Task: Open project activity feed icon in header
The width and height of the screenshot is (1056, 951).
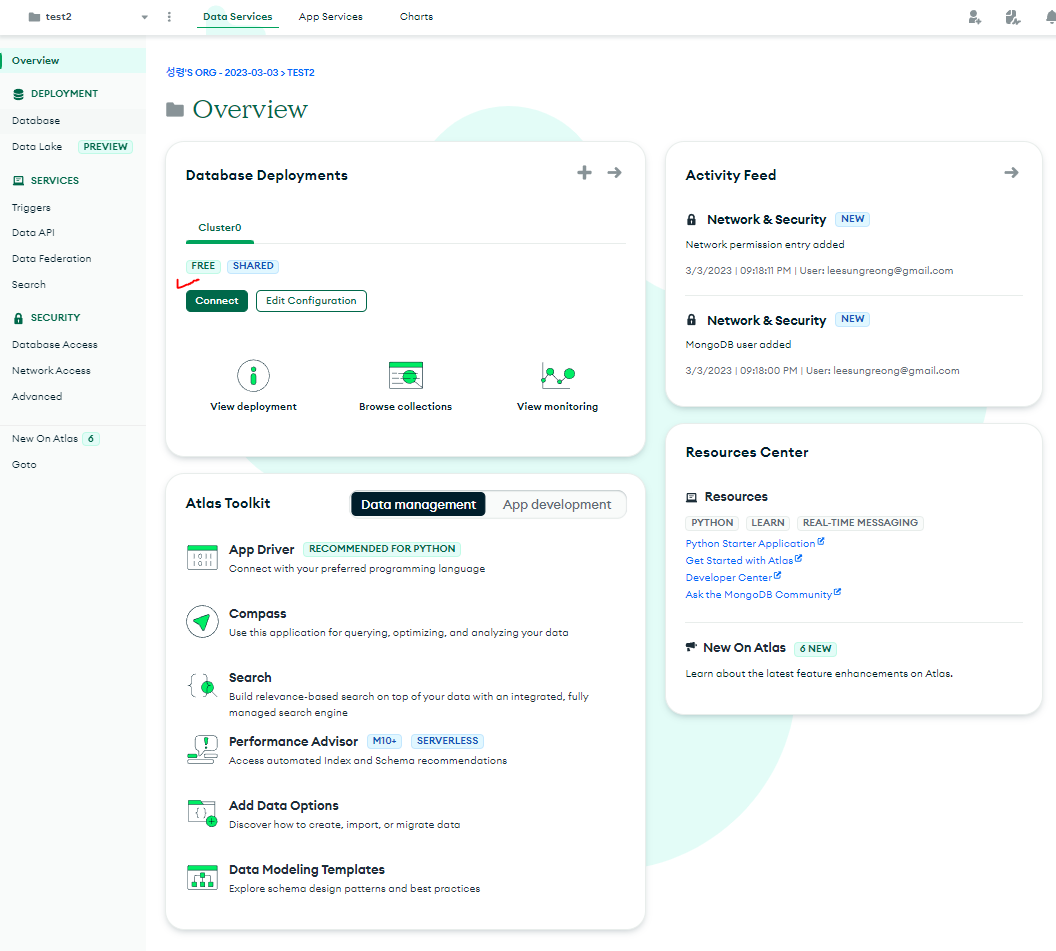Action: click(1013, 17)
